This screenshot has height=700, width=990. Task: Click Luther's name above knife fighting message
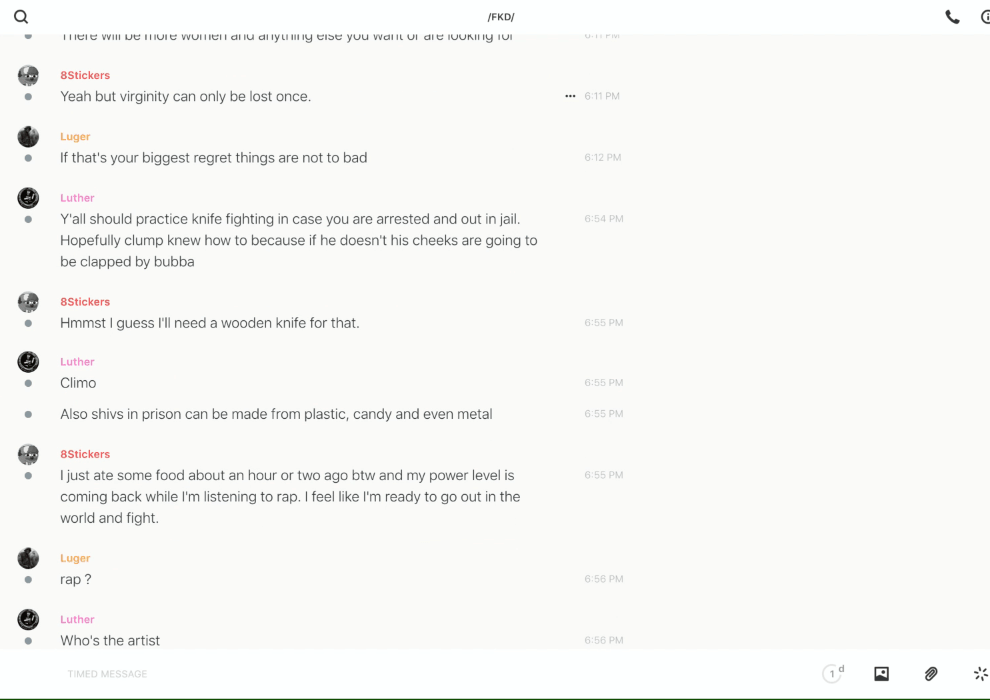[77, 198]
